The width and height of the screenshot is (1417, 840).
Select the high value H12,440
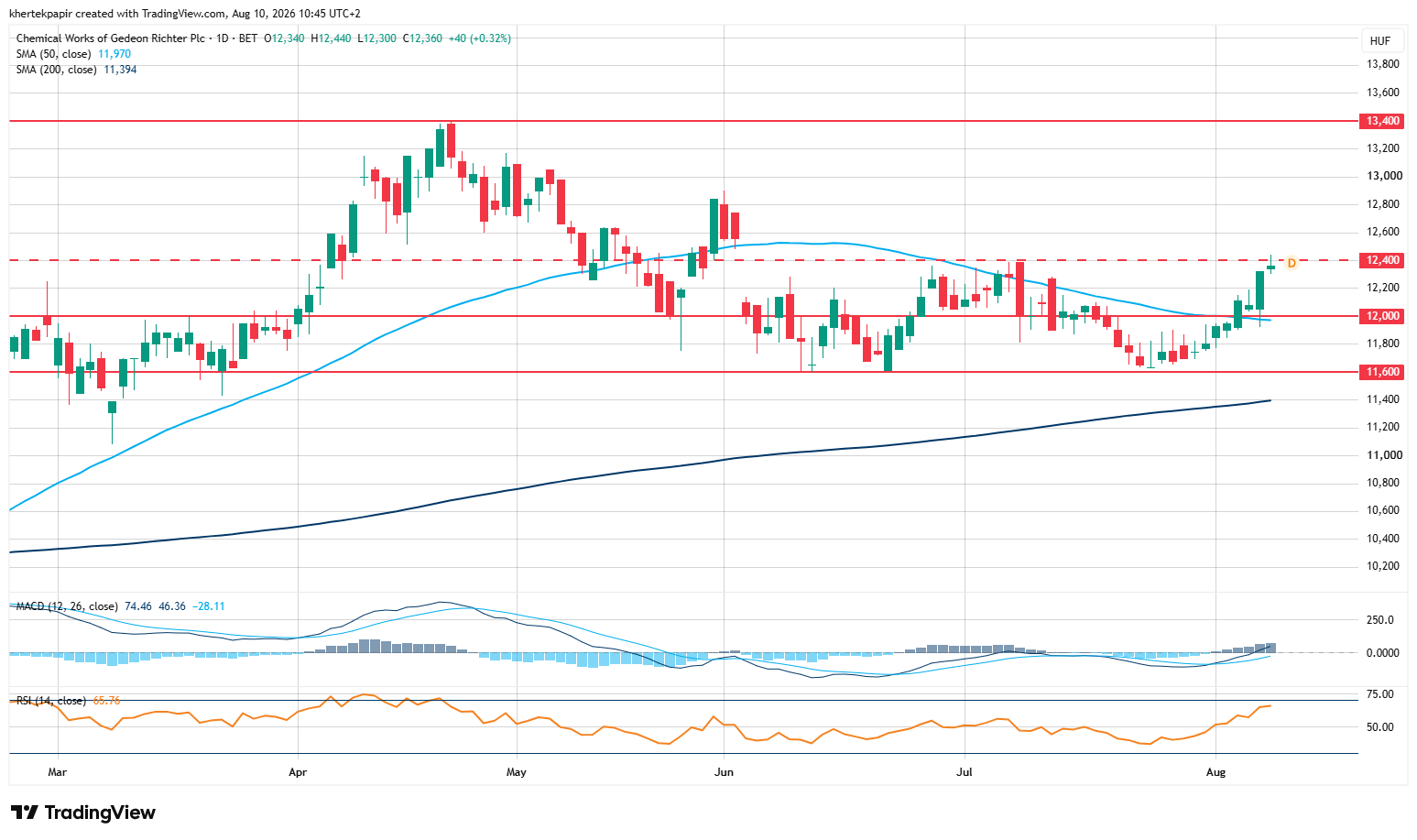[332, 38]
